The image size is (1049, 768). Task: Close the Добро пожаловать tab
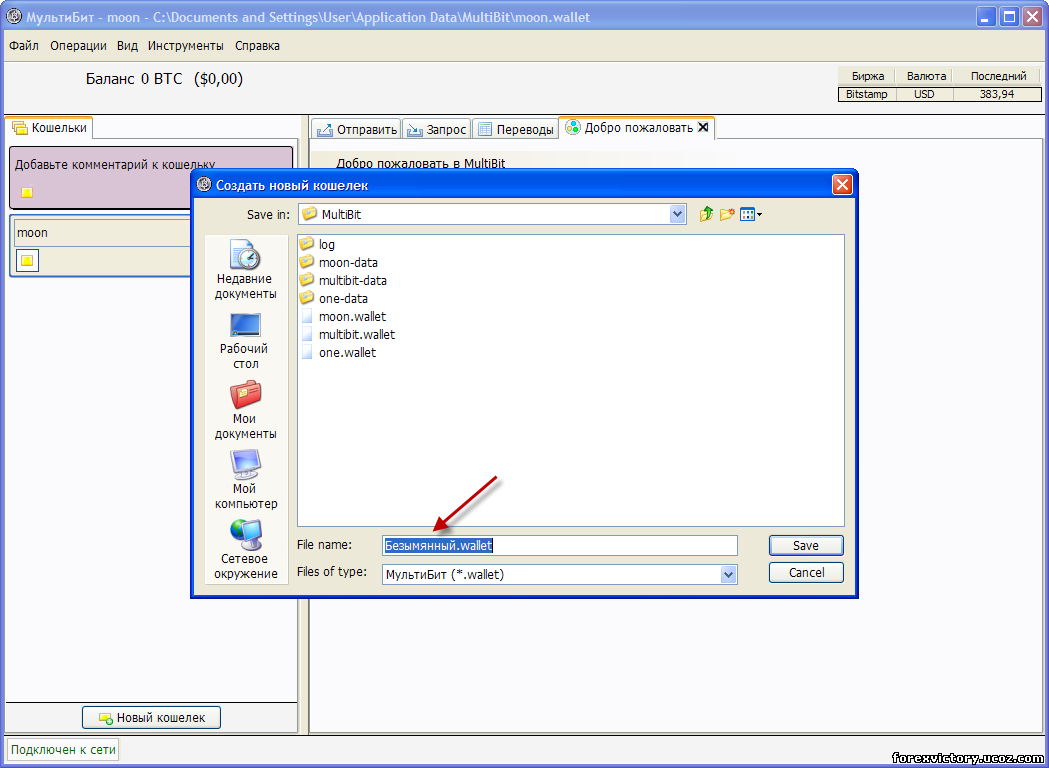702,126
